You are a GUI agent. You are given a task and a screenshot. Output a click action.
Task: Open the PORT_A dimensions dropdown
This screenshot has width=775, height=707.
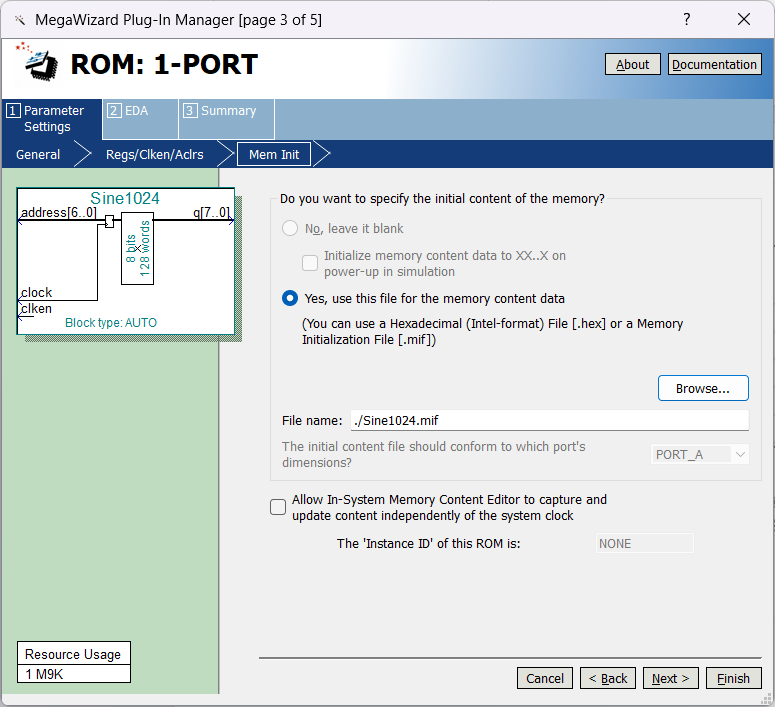699,454
